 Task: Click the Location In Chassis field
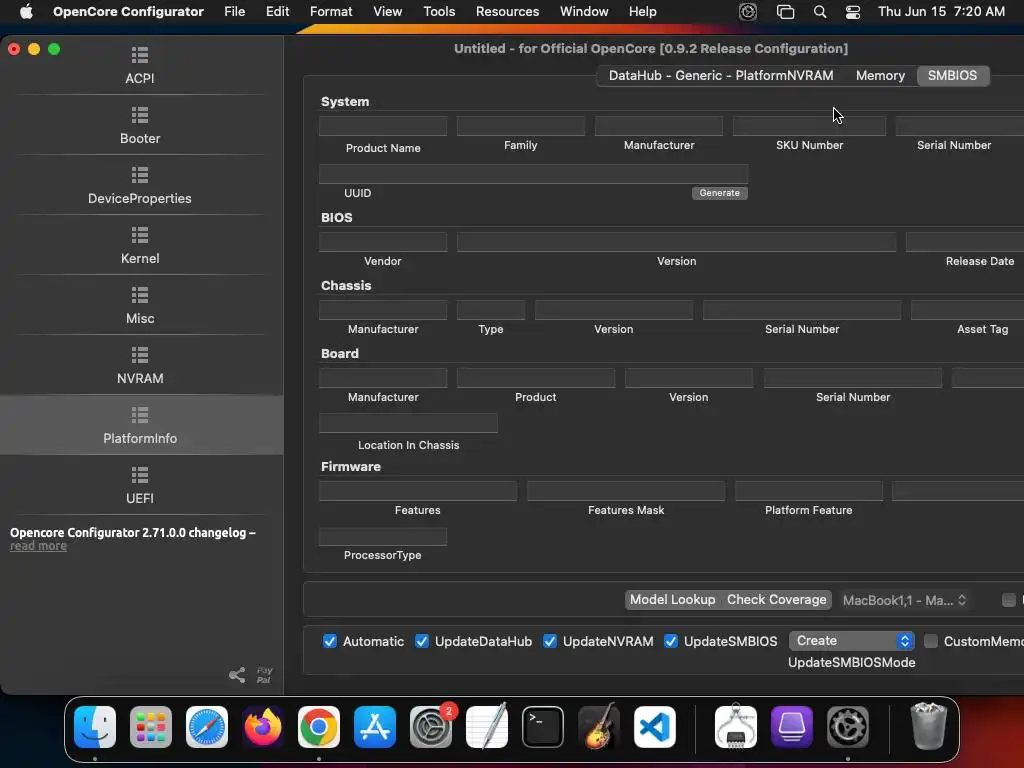tap(408, 423)
